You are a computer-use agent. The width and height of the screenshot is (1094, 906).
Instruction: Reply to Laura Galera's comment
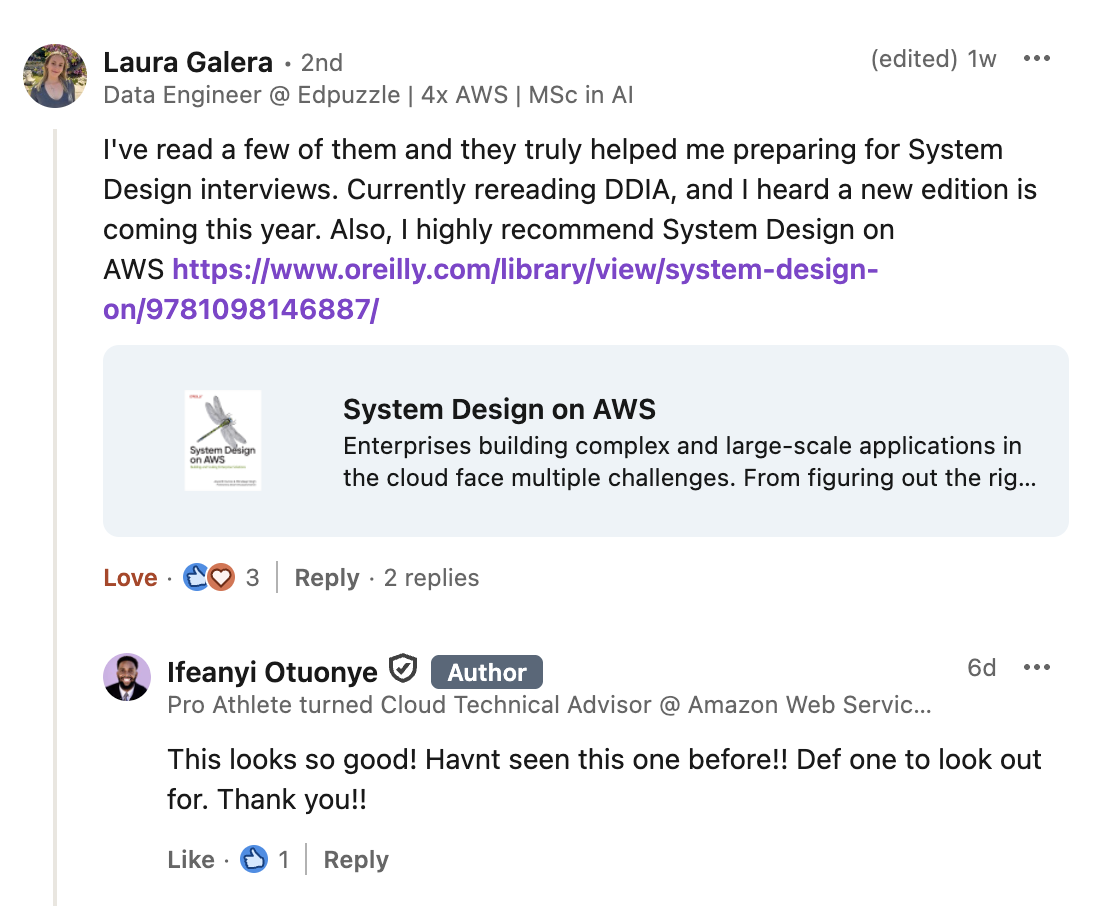[327, 578]
